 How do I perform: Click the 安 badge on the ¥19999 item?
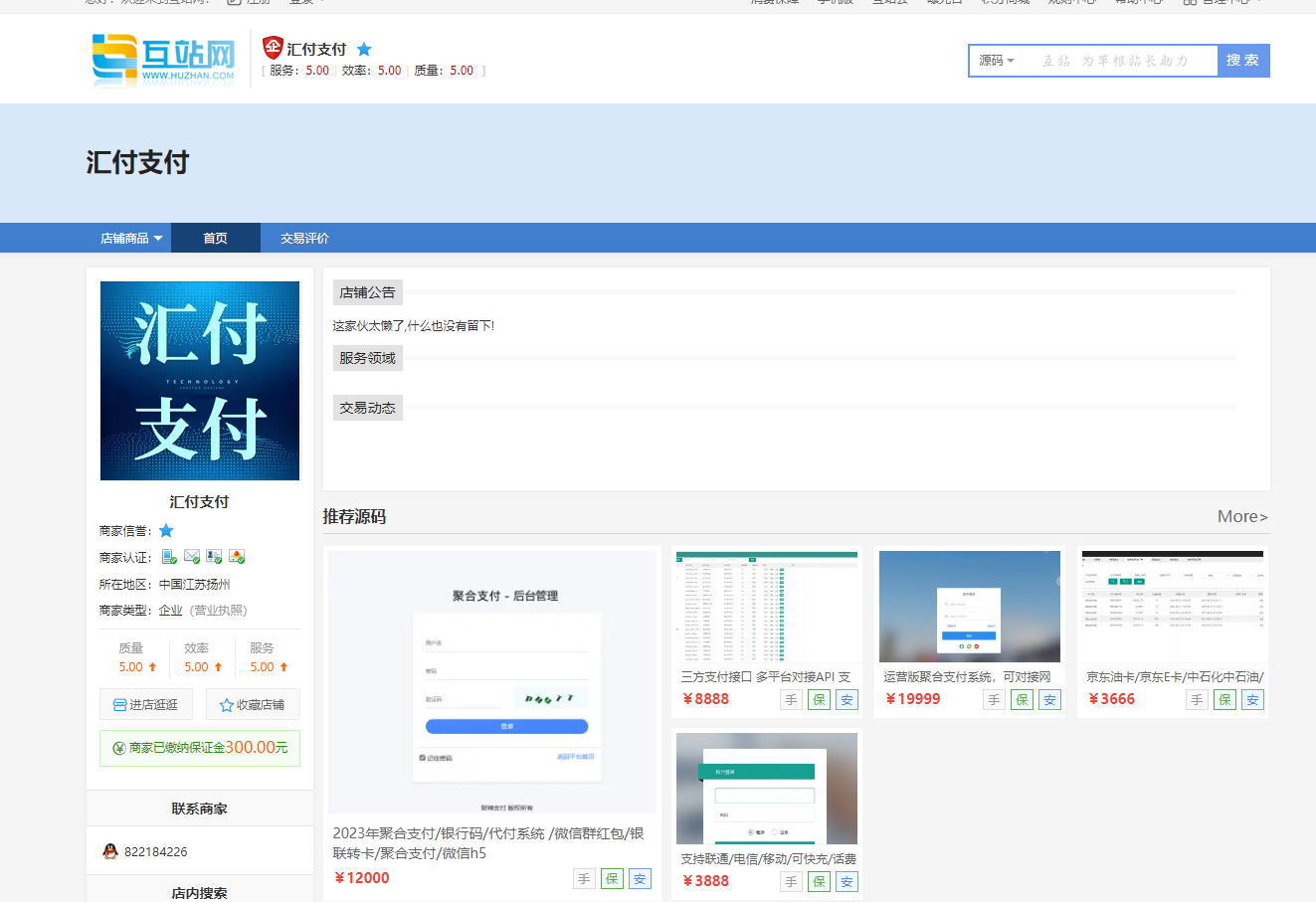(1049, 700)
